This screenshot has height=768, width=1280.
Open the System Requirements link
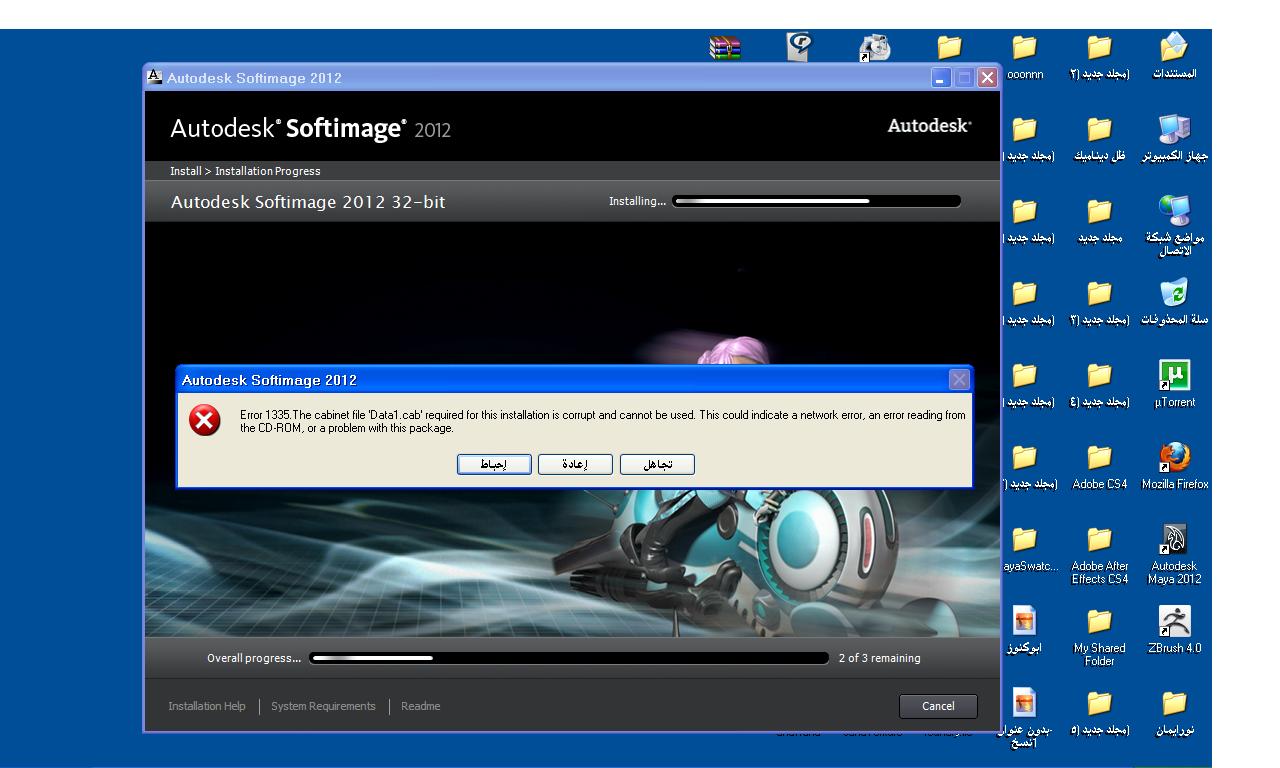(x=324, y=706)
